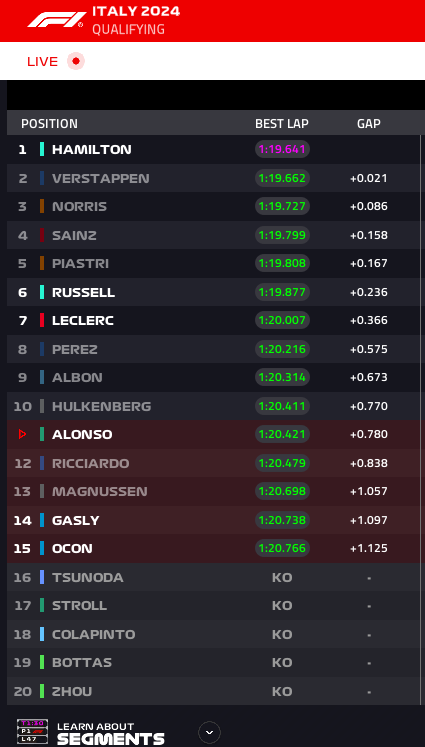Image resolution: width=425 pixels, height=747 pixels.
Task: Click the red LIVE indicator dot
Action: 75,61
